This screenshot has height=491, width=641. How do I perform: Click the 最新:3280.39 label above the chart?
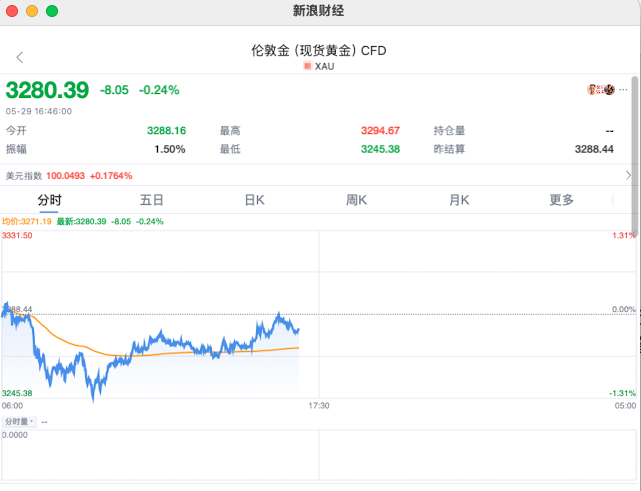point(81,221)
